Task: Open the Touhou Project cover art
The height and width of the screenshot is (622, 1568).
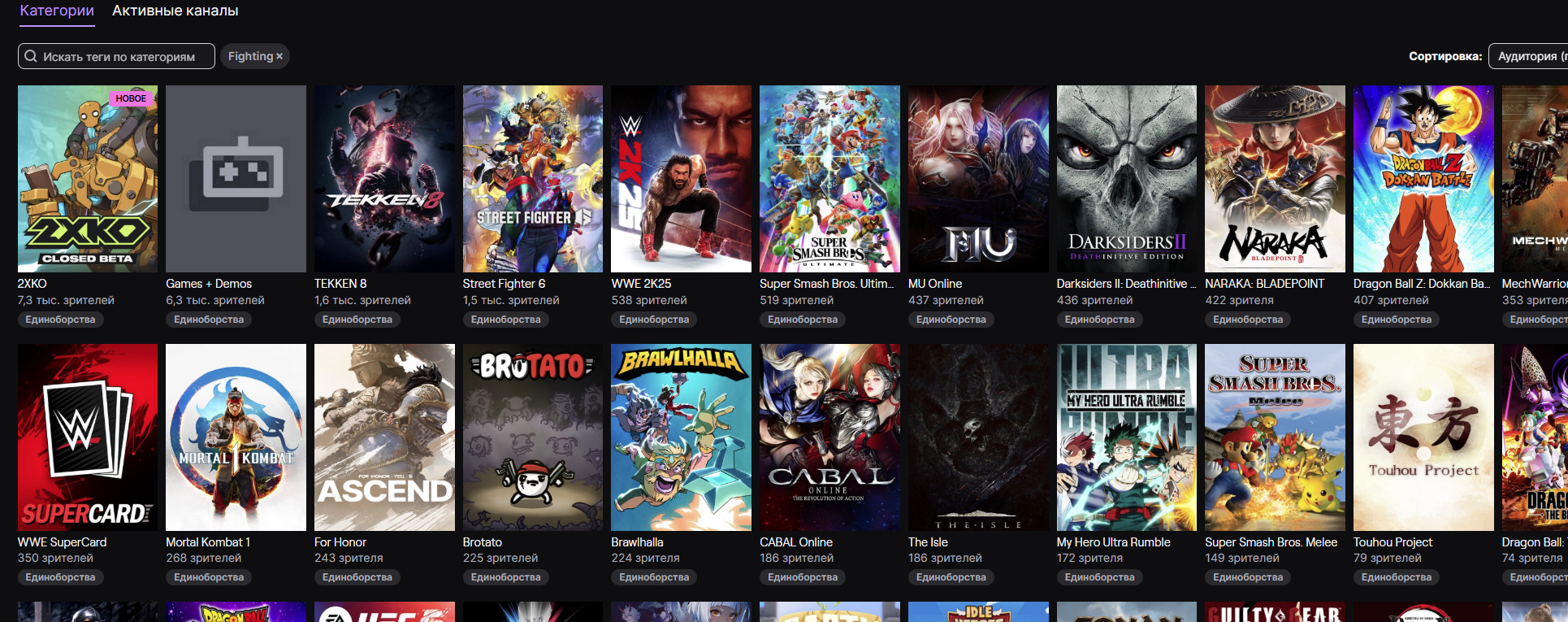Action: (x=1423, y=437)
